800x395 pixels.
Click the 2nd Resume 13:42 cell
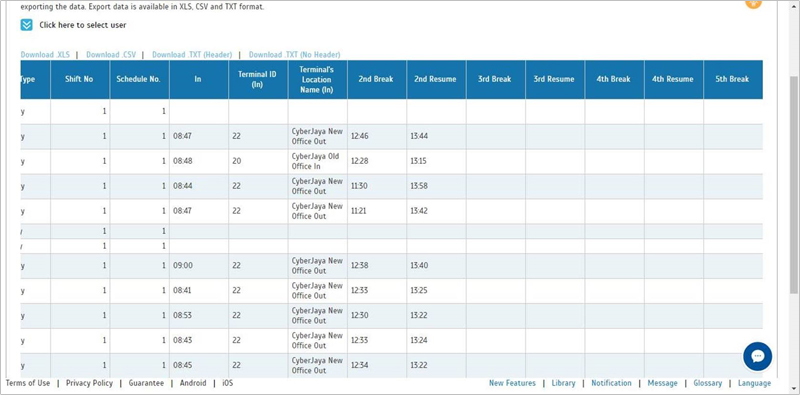pos(436,211)
